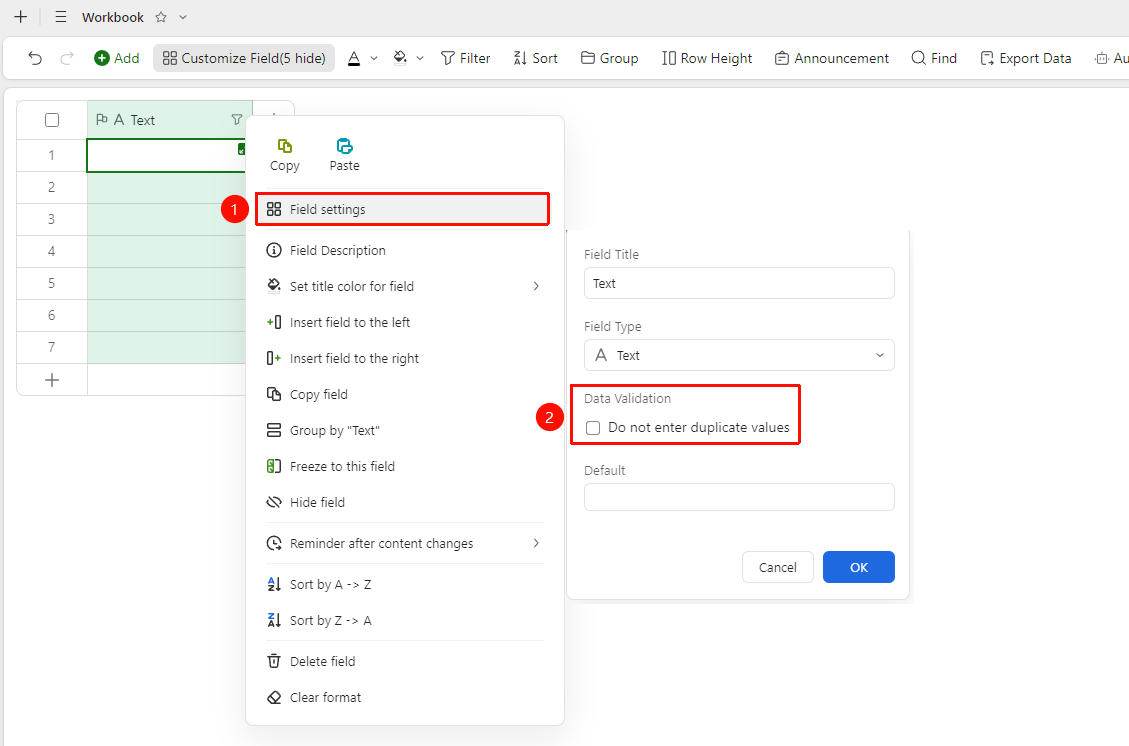Select Insert field to the right

pyautogui.click(x=405, y=359)
